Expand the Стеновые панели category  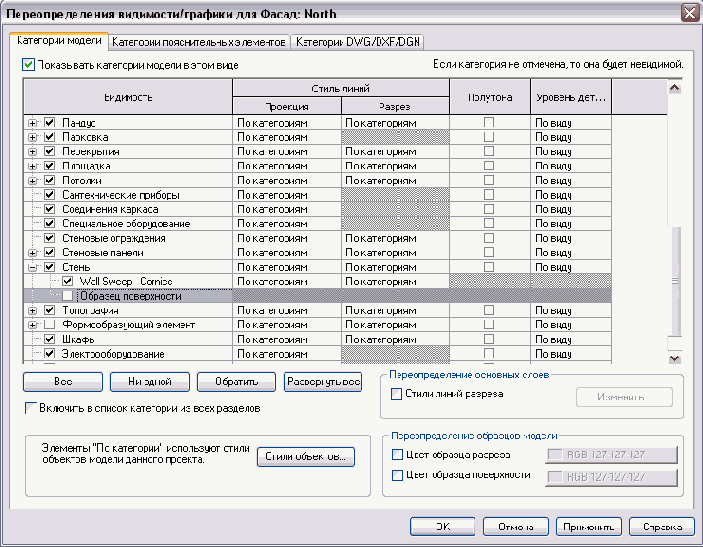click(32, 253)
